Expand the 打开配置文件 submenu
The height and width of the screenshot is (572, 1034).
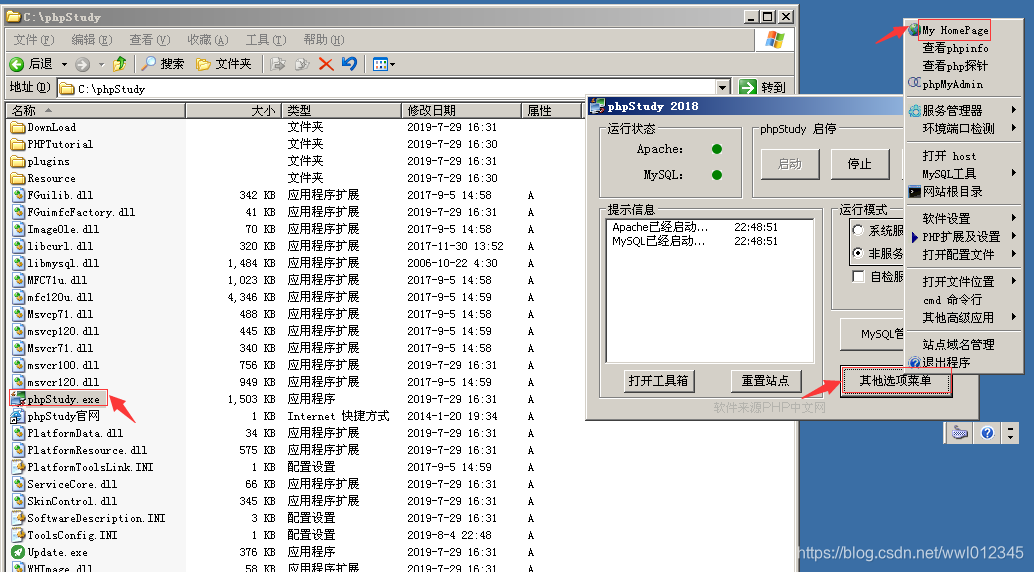[x=963, y=254]
